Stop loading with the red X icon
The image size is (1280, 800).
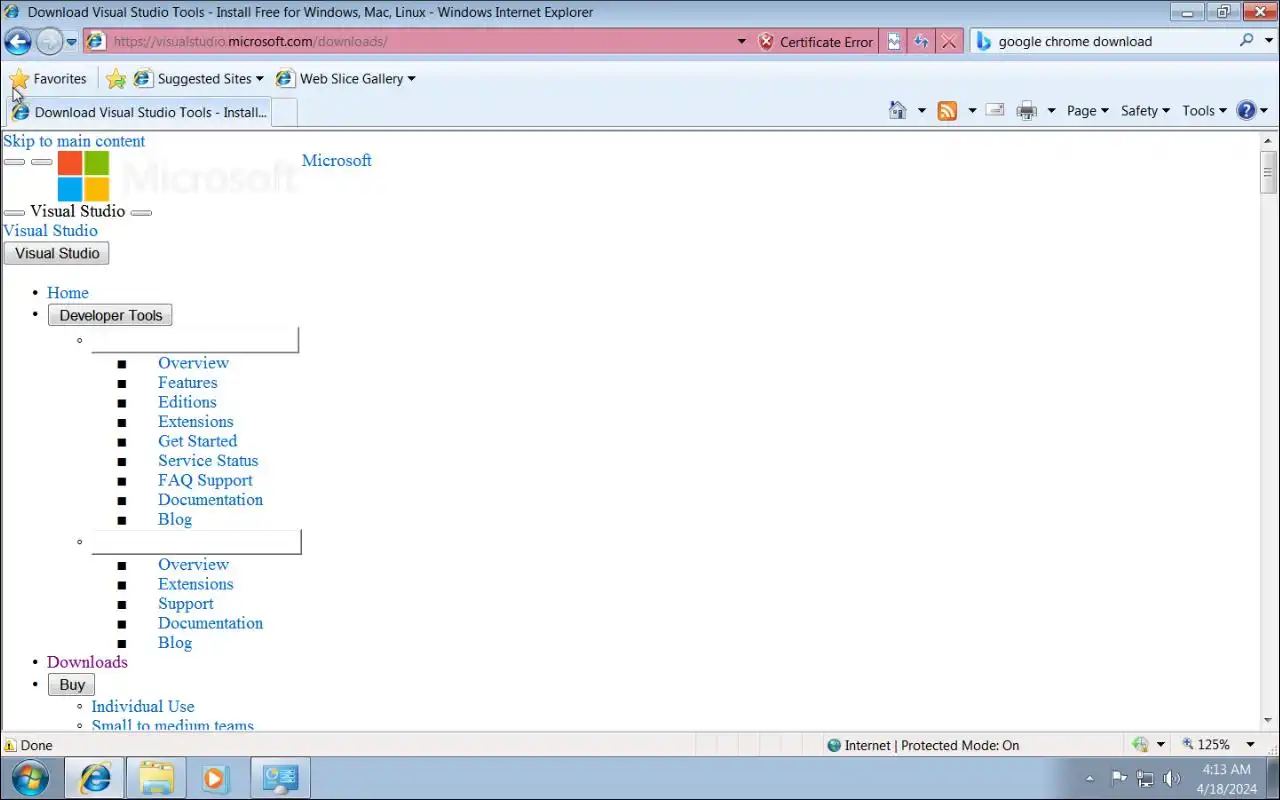point(949,41)
